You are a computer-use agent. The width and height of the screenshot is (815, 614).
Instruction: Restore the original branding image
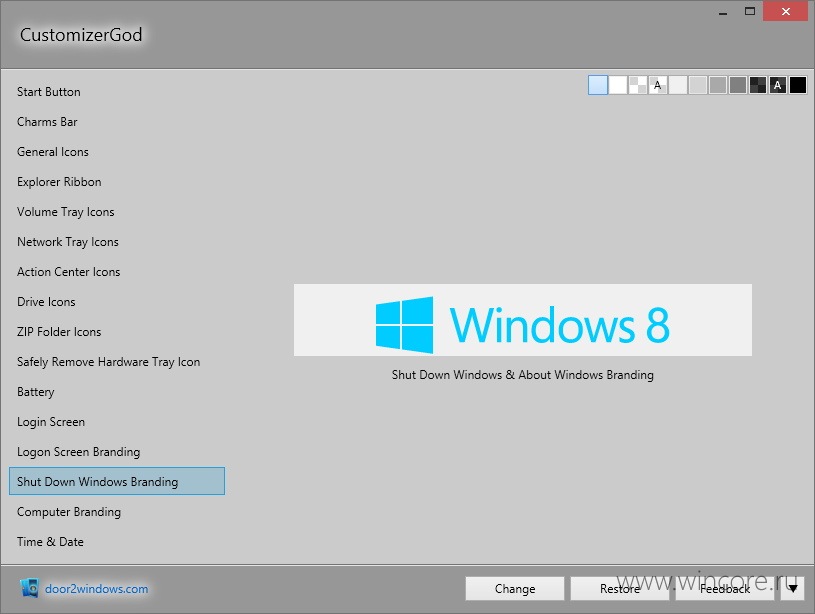tap(620, 589)
